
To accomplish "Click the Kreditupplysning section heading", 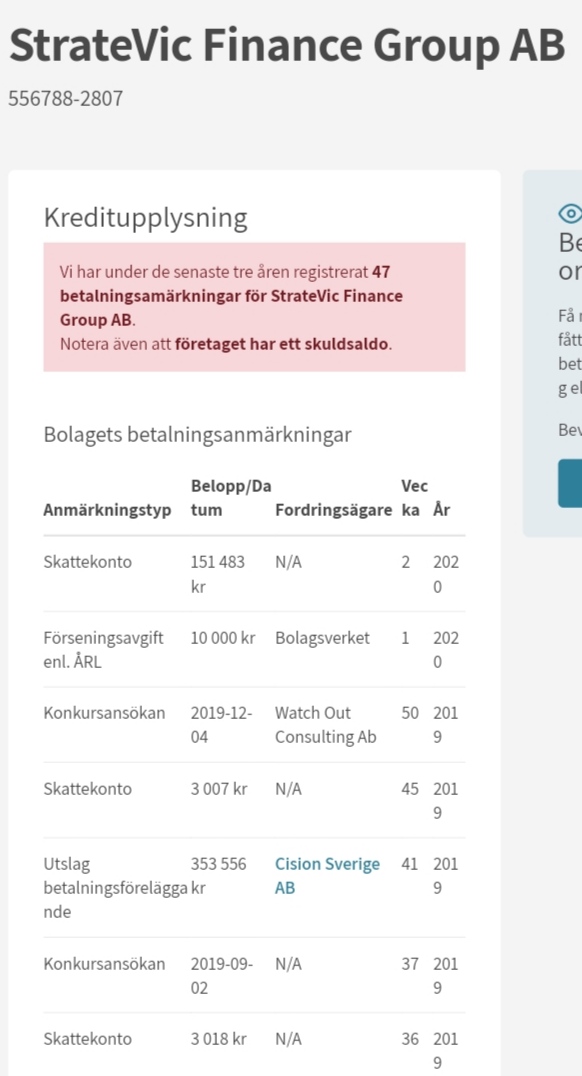I will [x=146, y=218].
